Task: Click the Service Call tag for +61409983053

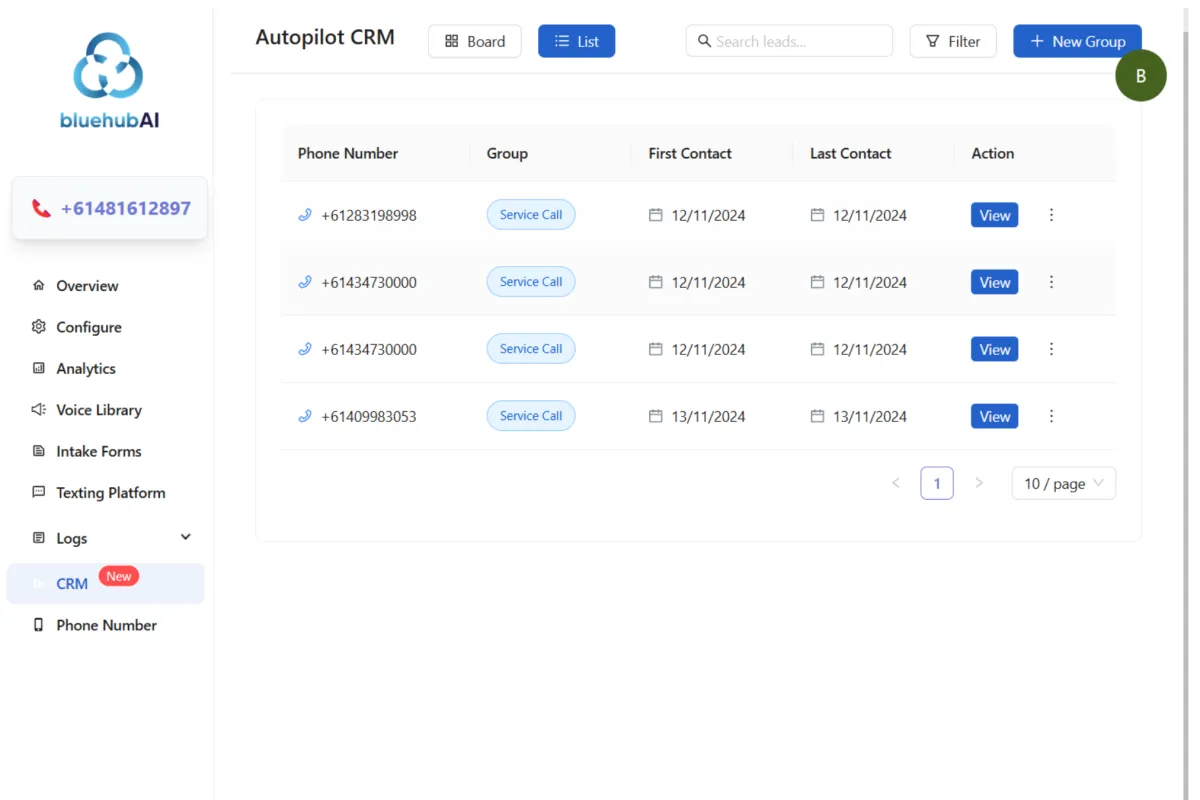Action: pyautogui.click(x=531, y=416)
